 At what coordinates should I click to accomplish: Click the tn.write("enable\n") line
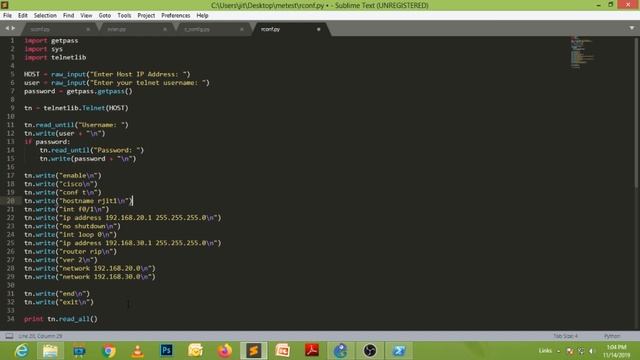pyautogui.click(x=63, y=176)
